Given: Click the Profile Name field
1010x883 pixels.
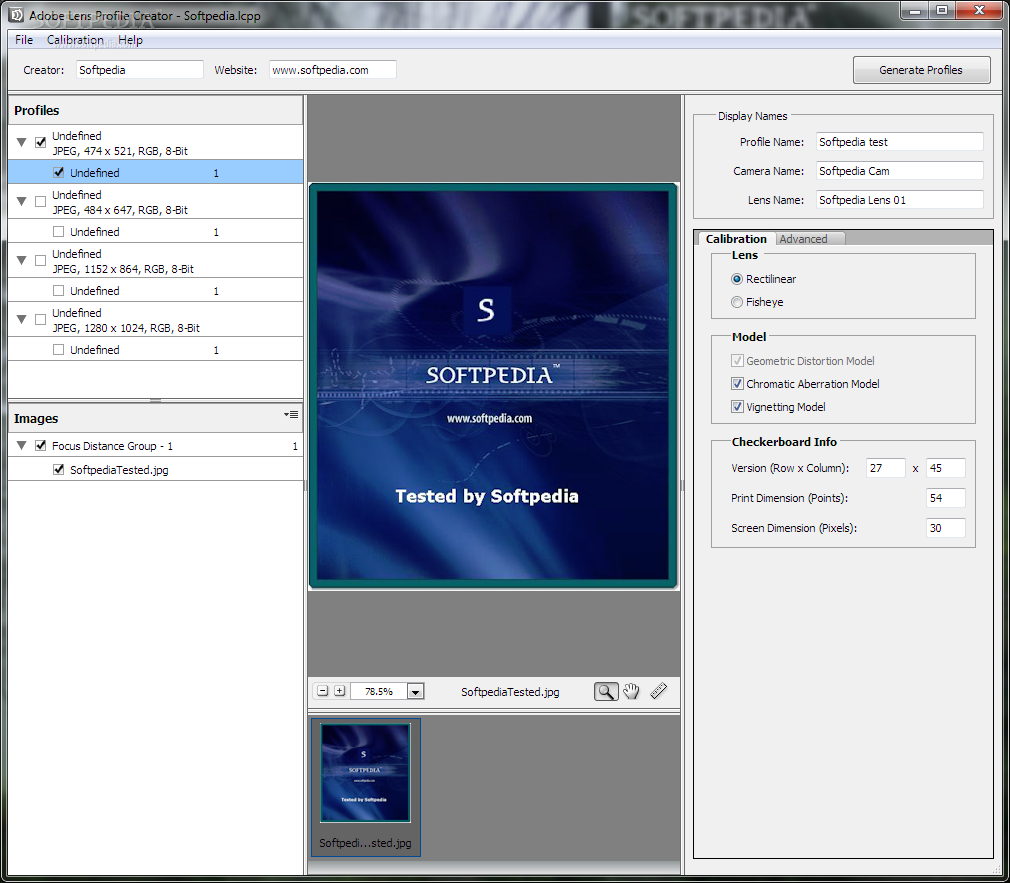Looking at the screenshot, I should (x=900, y=142).
